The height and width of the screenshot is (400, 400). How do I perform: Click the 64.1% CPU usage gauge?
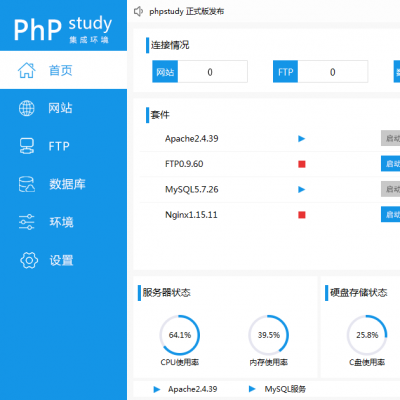coord(180,335)
